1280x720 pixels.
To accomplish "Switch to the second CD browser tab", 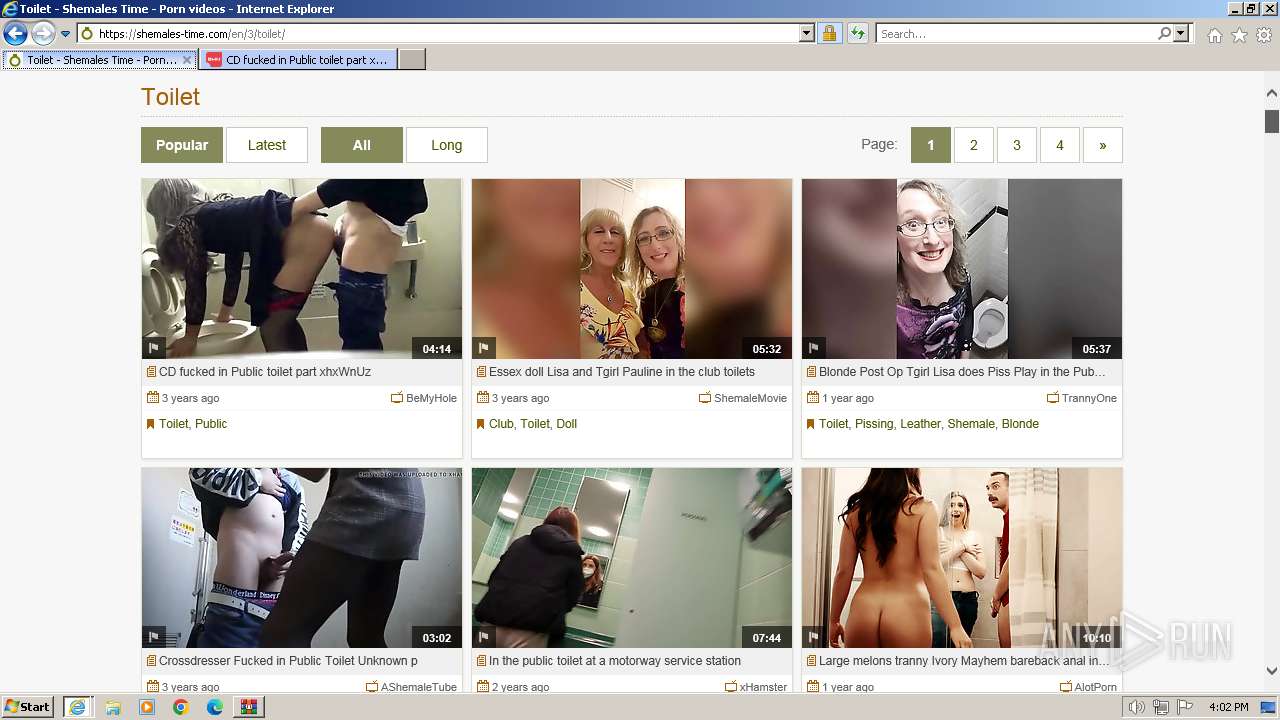I will (297, 60).
